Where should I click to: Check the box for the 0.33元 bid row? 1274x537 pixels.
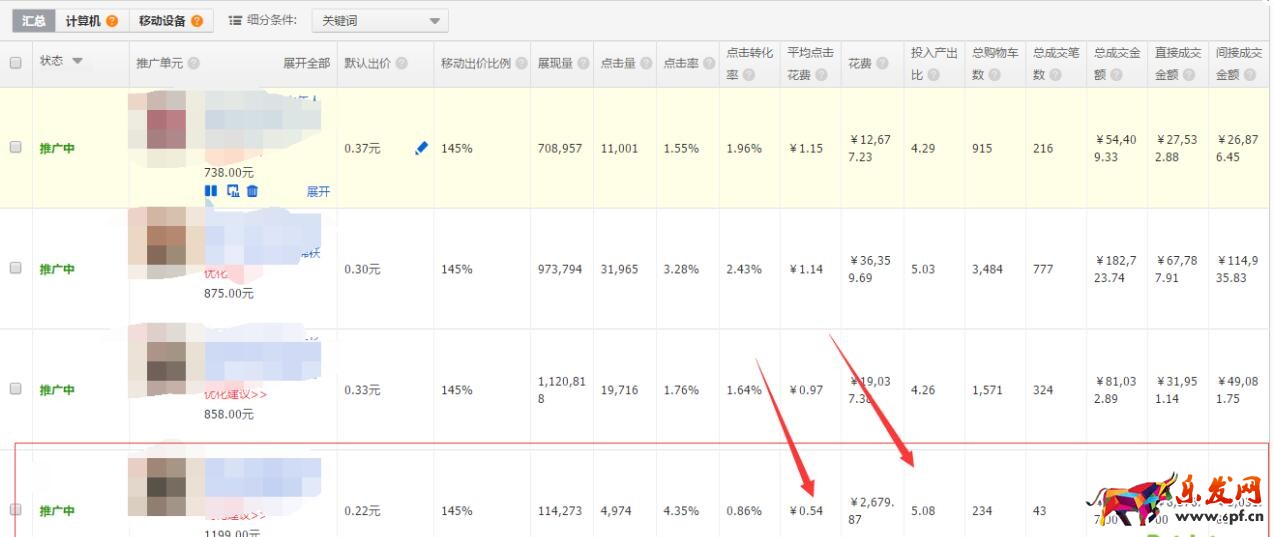[15, 389]
